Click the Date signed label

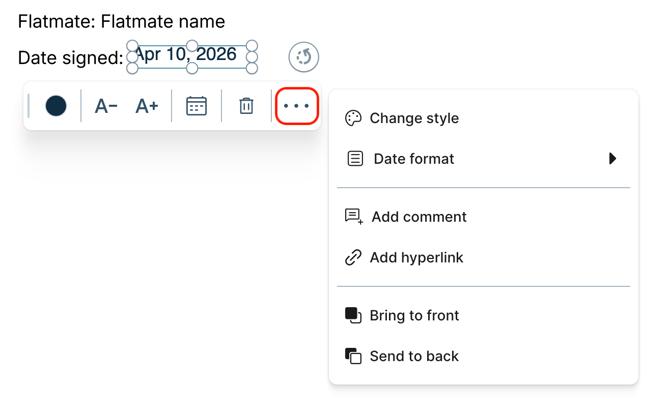pyautogui.click(x=70, y=58)
